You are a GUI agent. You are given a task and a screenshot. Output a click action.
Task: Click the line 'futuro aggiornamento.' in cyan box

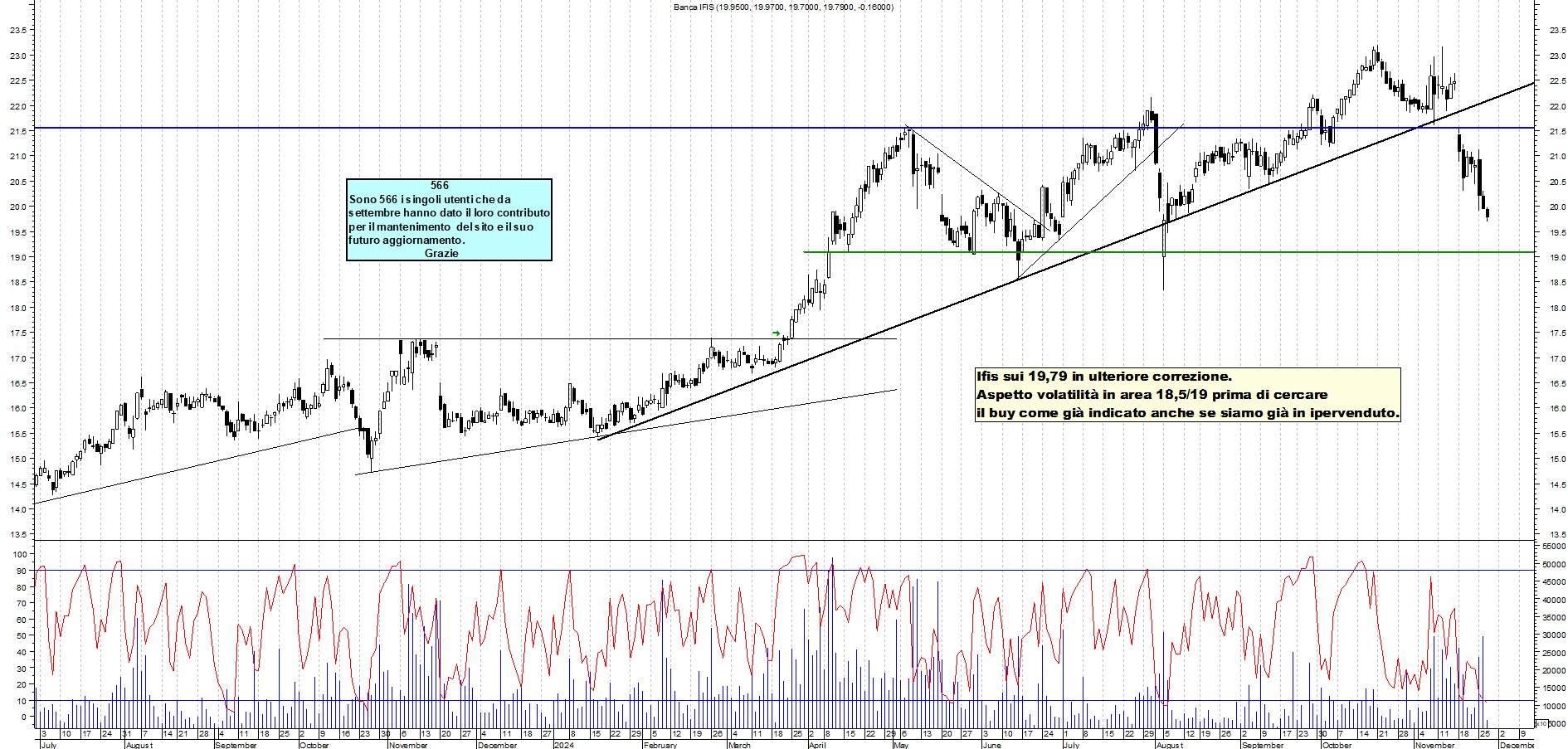click(x=407, y=241)
